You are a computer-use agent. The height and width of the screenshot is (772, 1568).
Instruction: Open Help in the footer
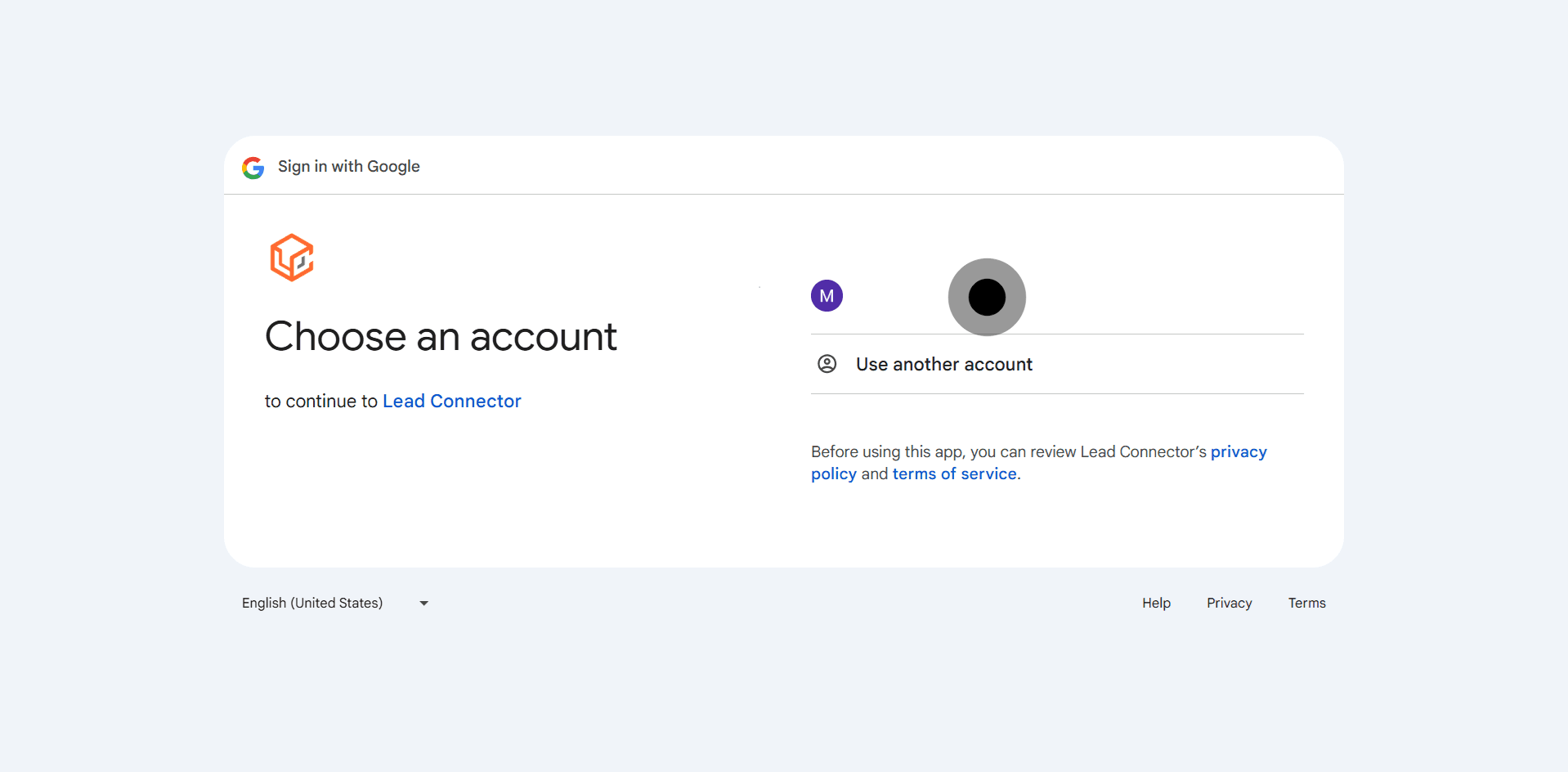click(1156, 604)
